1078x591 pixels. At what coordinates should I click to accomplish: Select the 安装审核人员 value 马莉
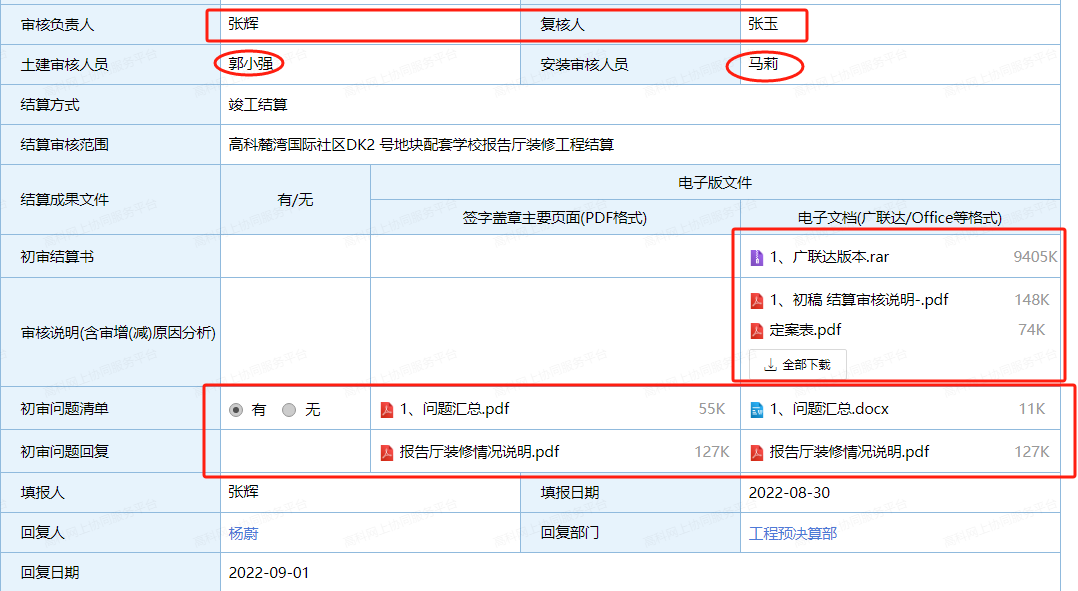point(763,64)
